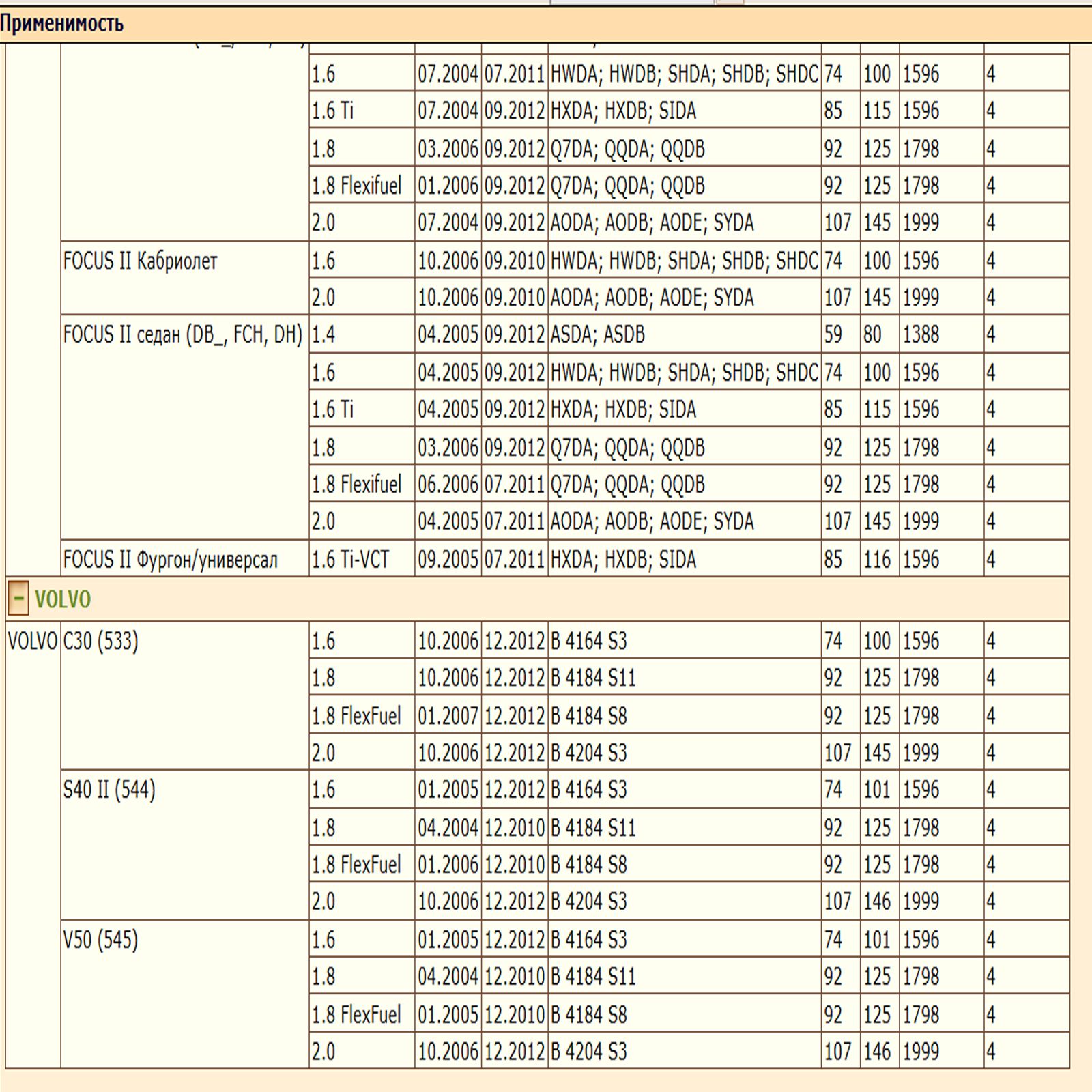Select the 59 kW power cell
1092x1092 pixels.
pyautogui.click(x=833, y=334)
